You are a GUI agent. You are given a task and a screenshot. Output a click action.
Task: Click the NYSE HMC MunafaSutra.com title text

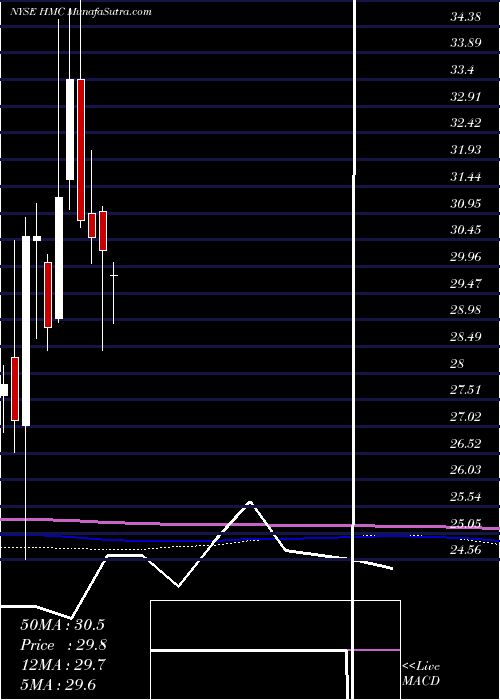(81, 12)
